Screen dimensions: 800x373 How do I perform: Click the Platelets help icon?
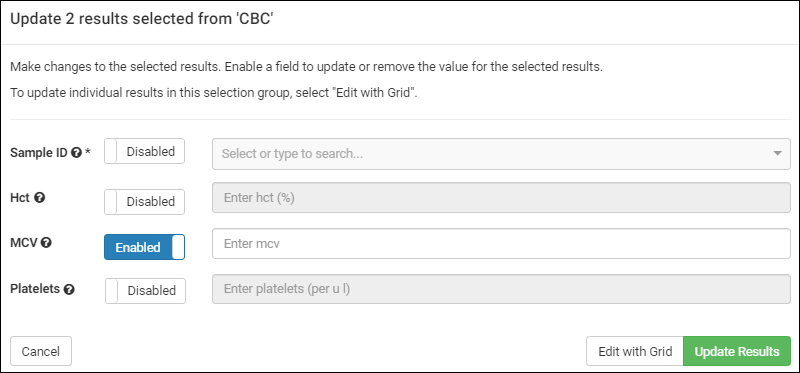[69, 289]
